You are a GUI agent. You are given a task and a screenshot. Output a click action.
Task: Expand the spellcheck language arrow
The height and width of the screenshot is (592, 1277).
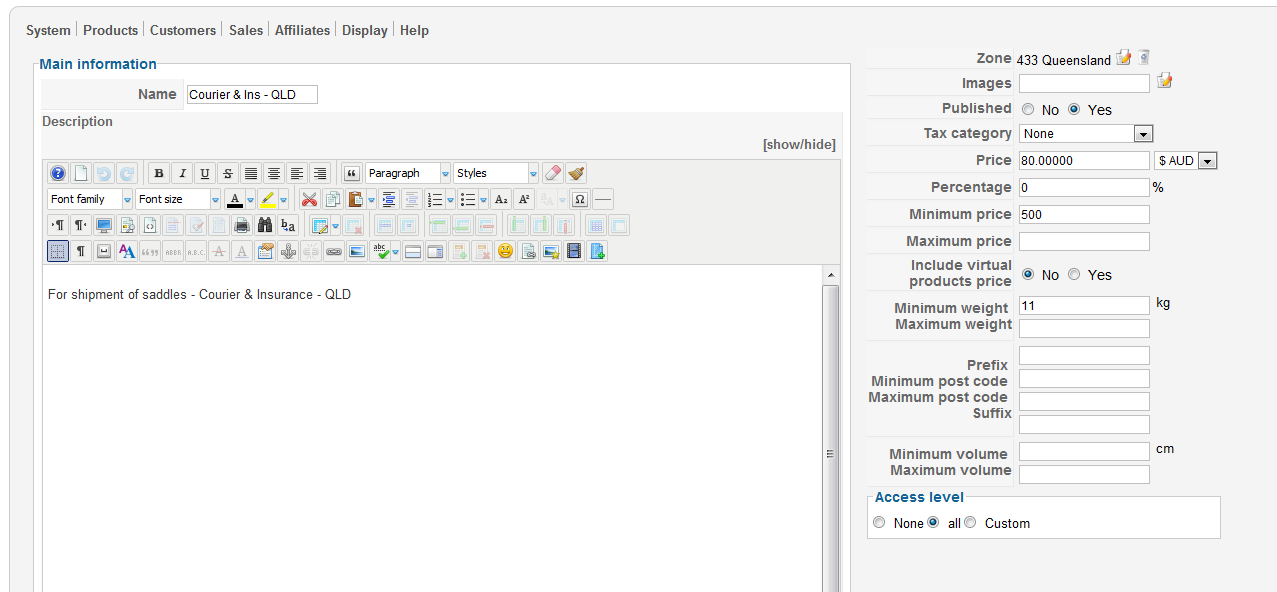pyautogui.click(x=396, y=251)
